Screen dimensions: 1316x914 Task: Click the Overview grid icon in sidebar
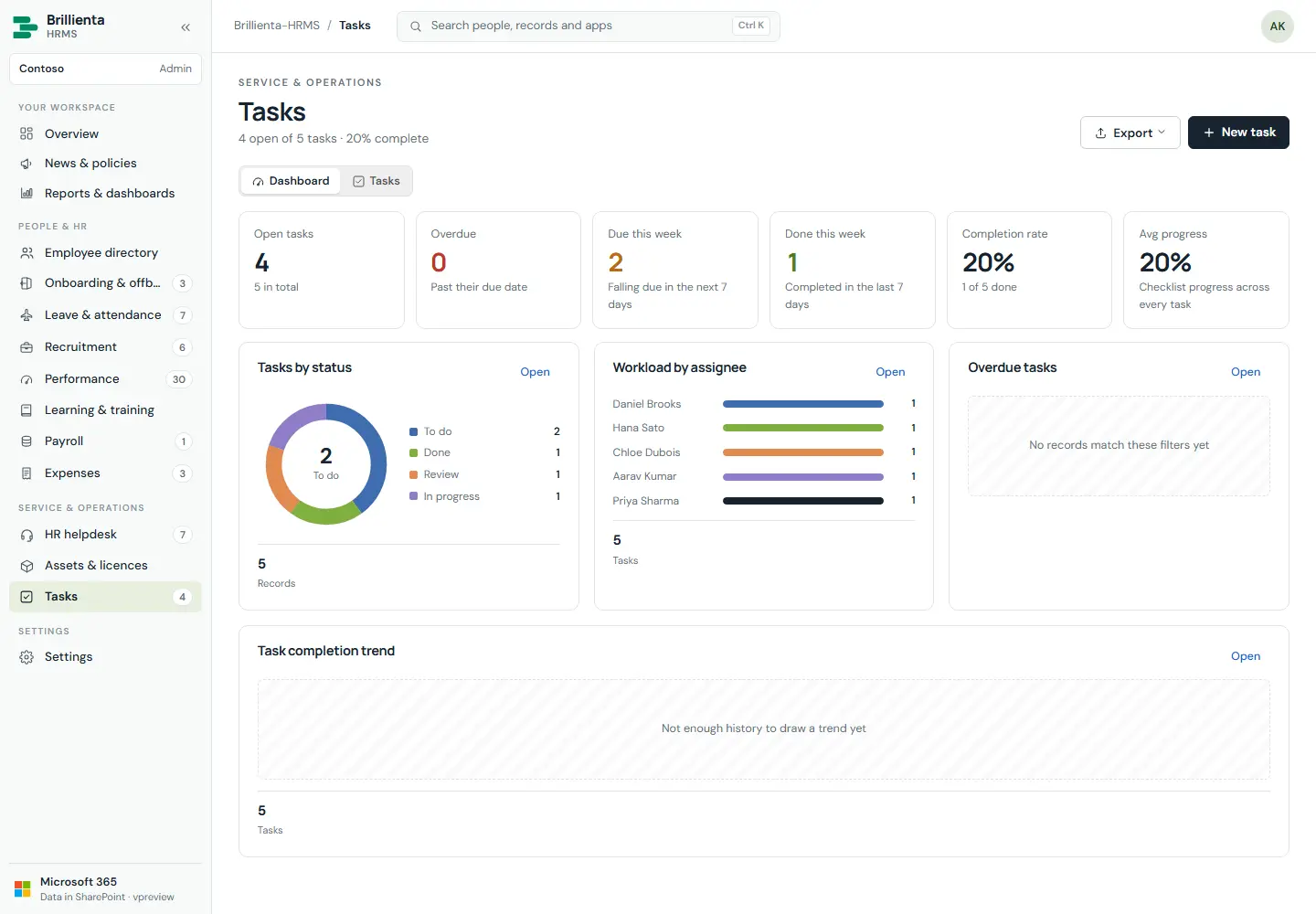(x=27, y=133)
